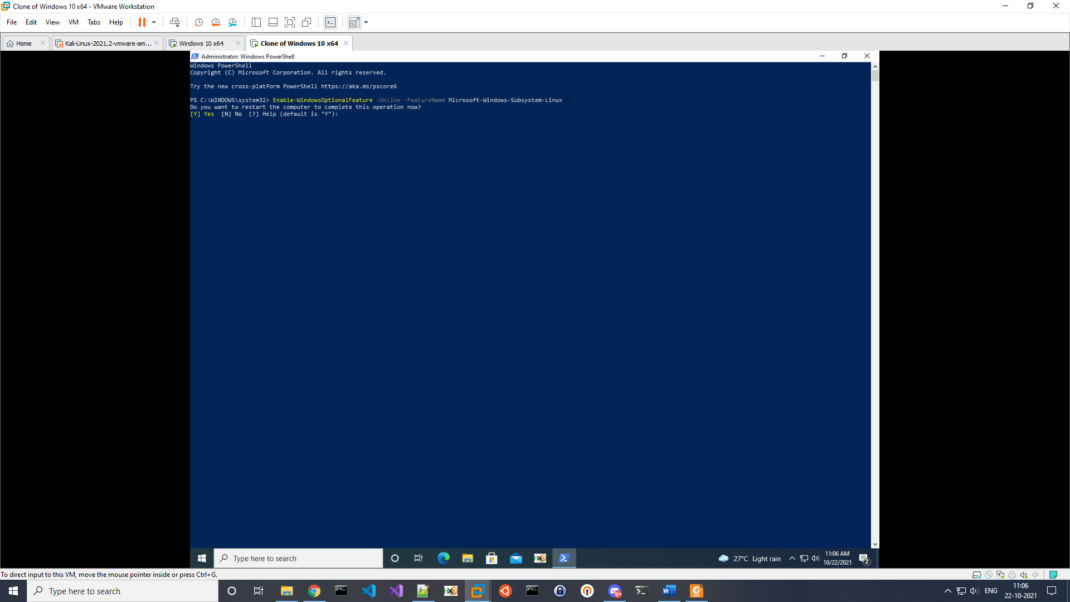Click the PowerShell command prompt line
Screen dimensions: 1070x602
point(376,100)
